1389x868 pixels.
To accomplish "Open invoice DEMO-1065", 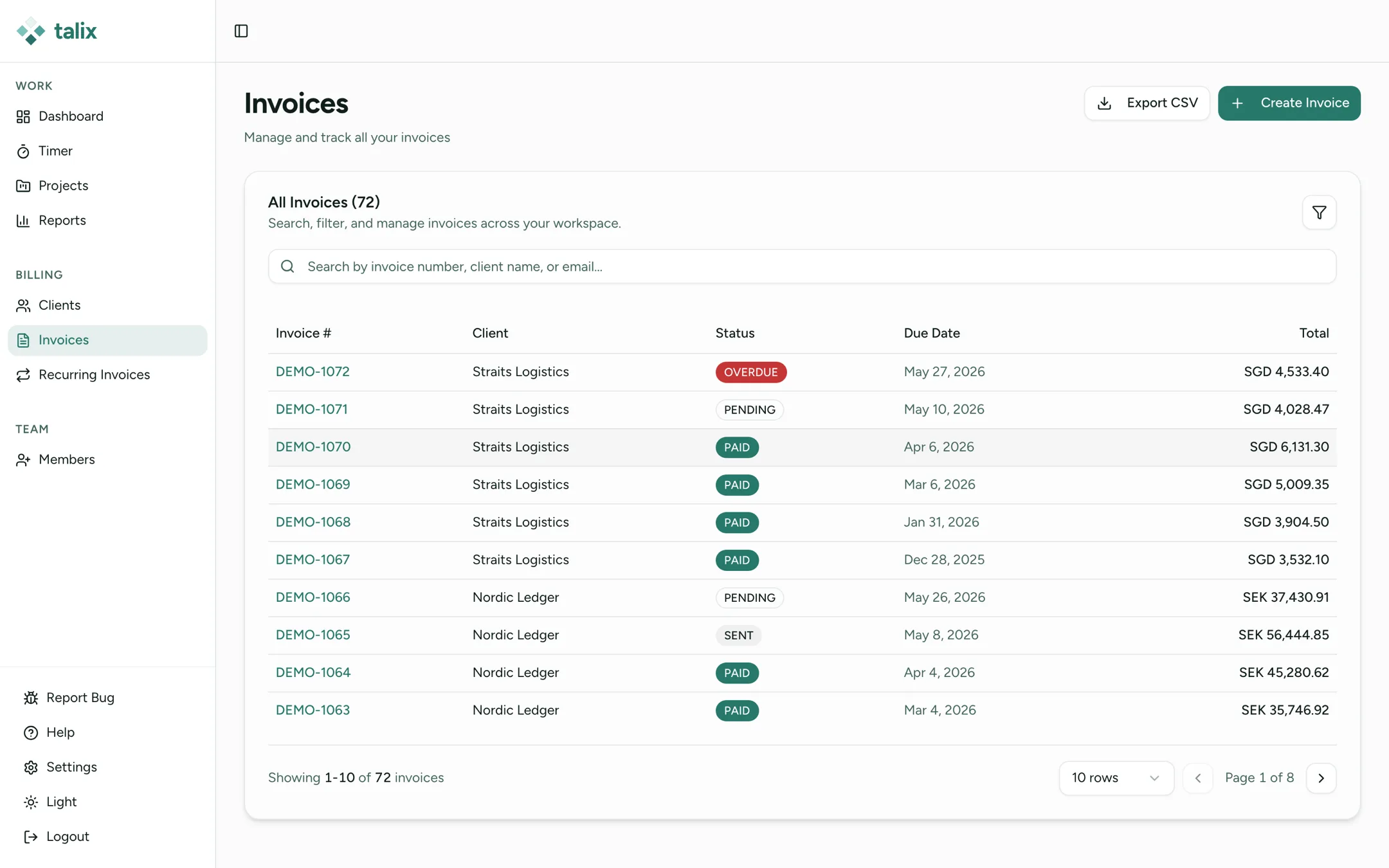I will 313,635.
